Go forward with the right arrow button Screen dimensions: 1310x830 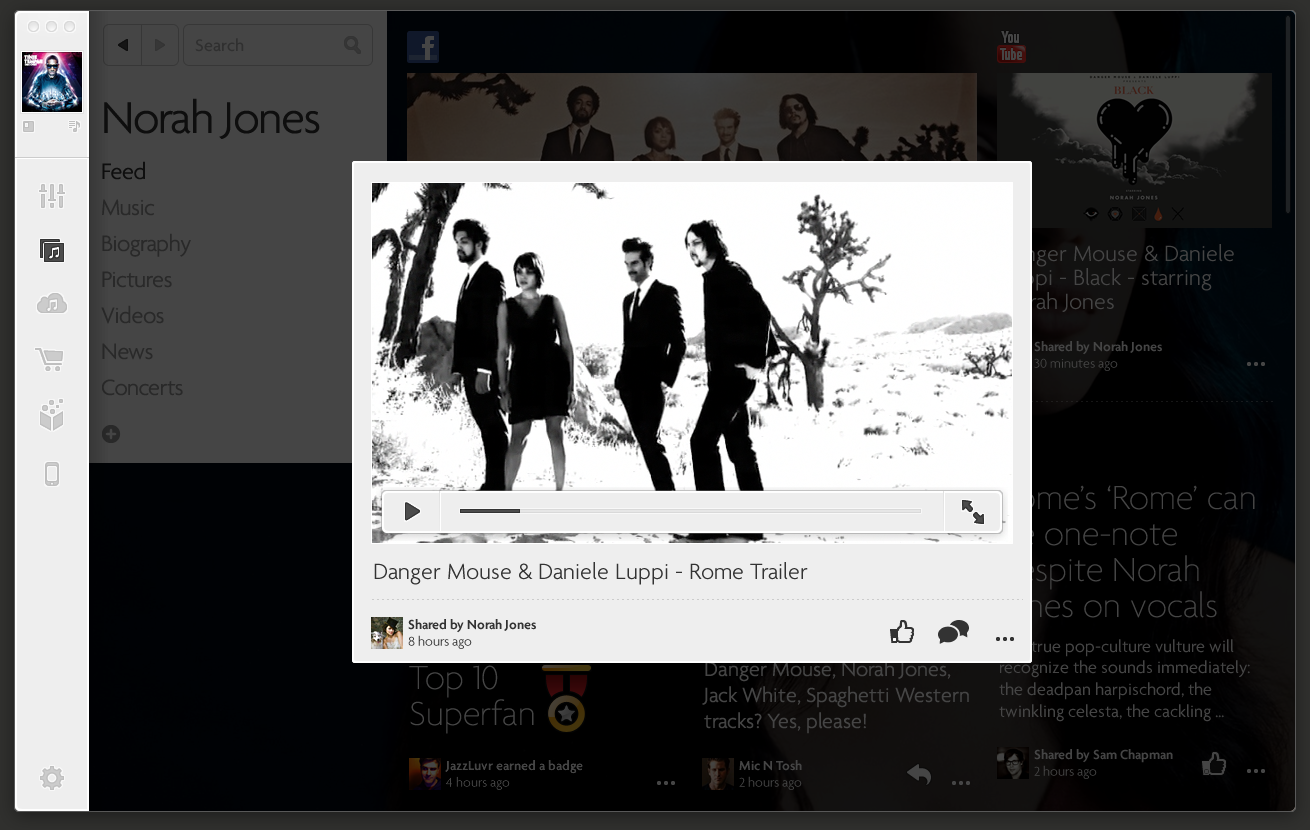point(160,45)
